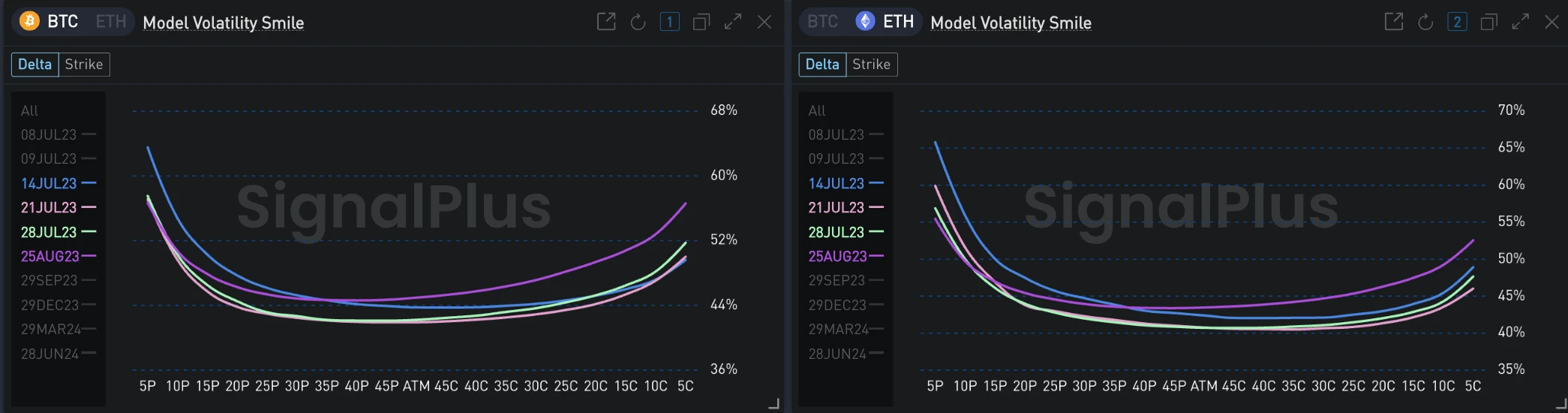Select All expiries in BTC legend
The width and height of the screenshot is (1568, 413).
coord(29,110)
